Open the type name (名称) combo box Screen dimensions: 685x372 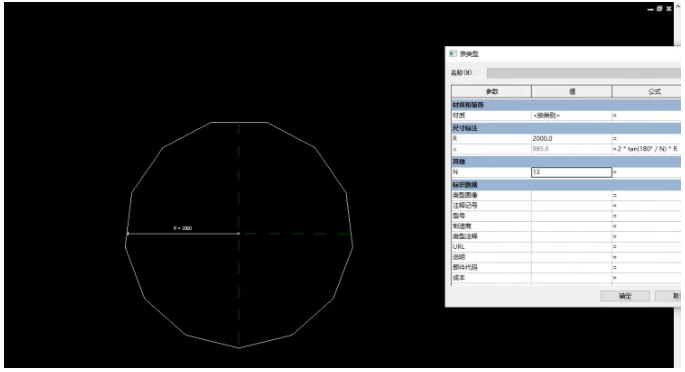point(584,73)
